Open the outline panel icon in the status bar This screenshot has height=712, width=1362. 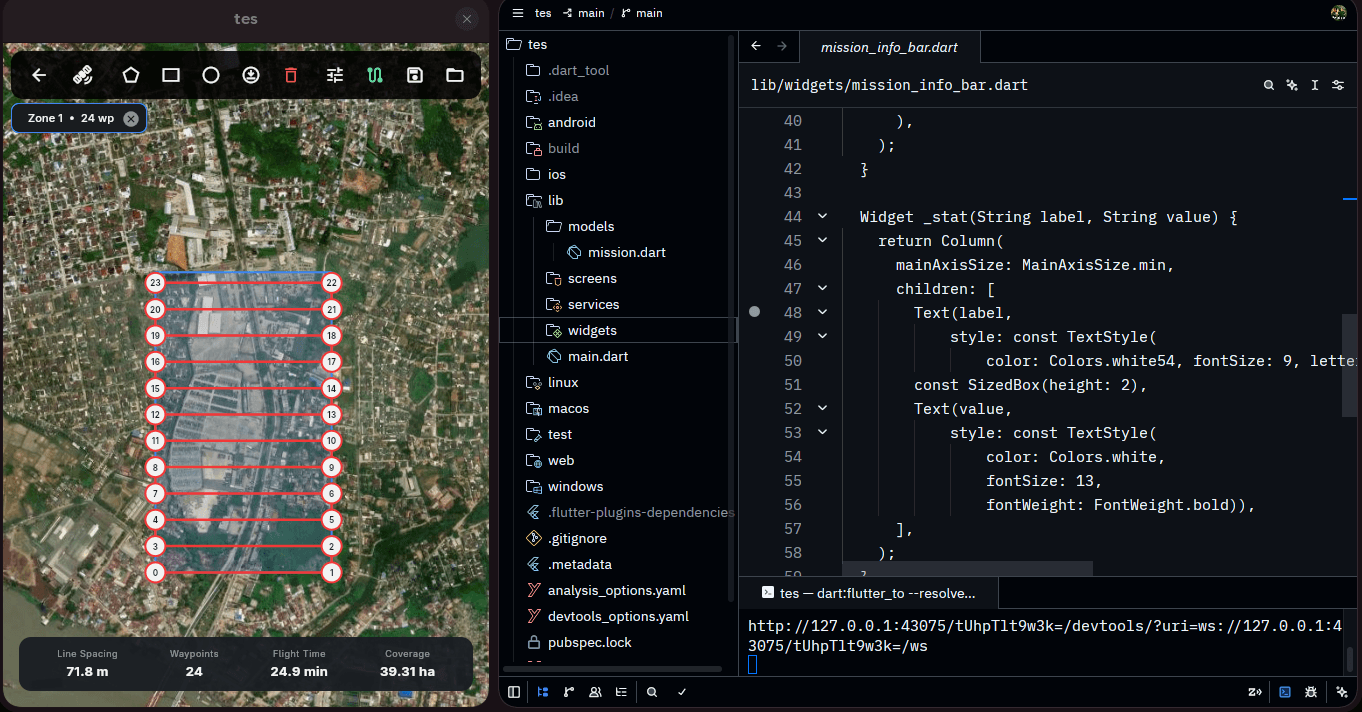(622, 691)
